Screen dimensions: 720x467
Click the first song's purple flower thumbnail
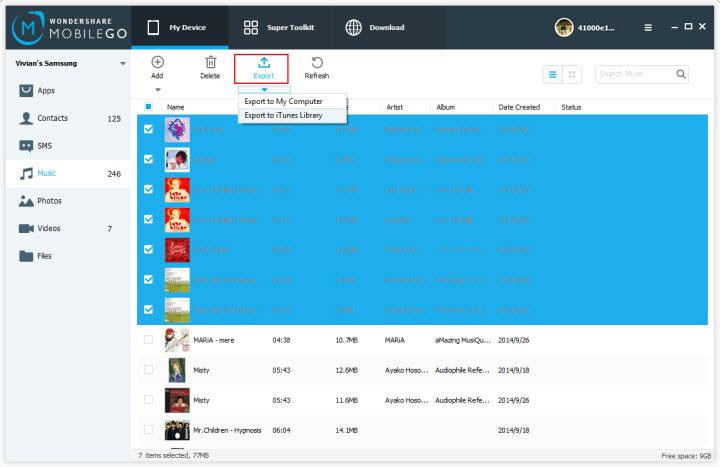point(177,129)
